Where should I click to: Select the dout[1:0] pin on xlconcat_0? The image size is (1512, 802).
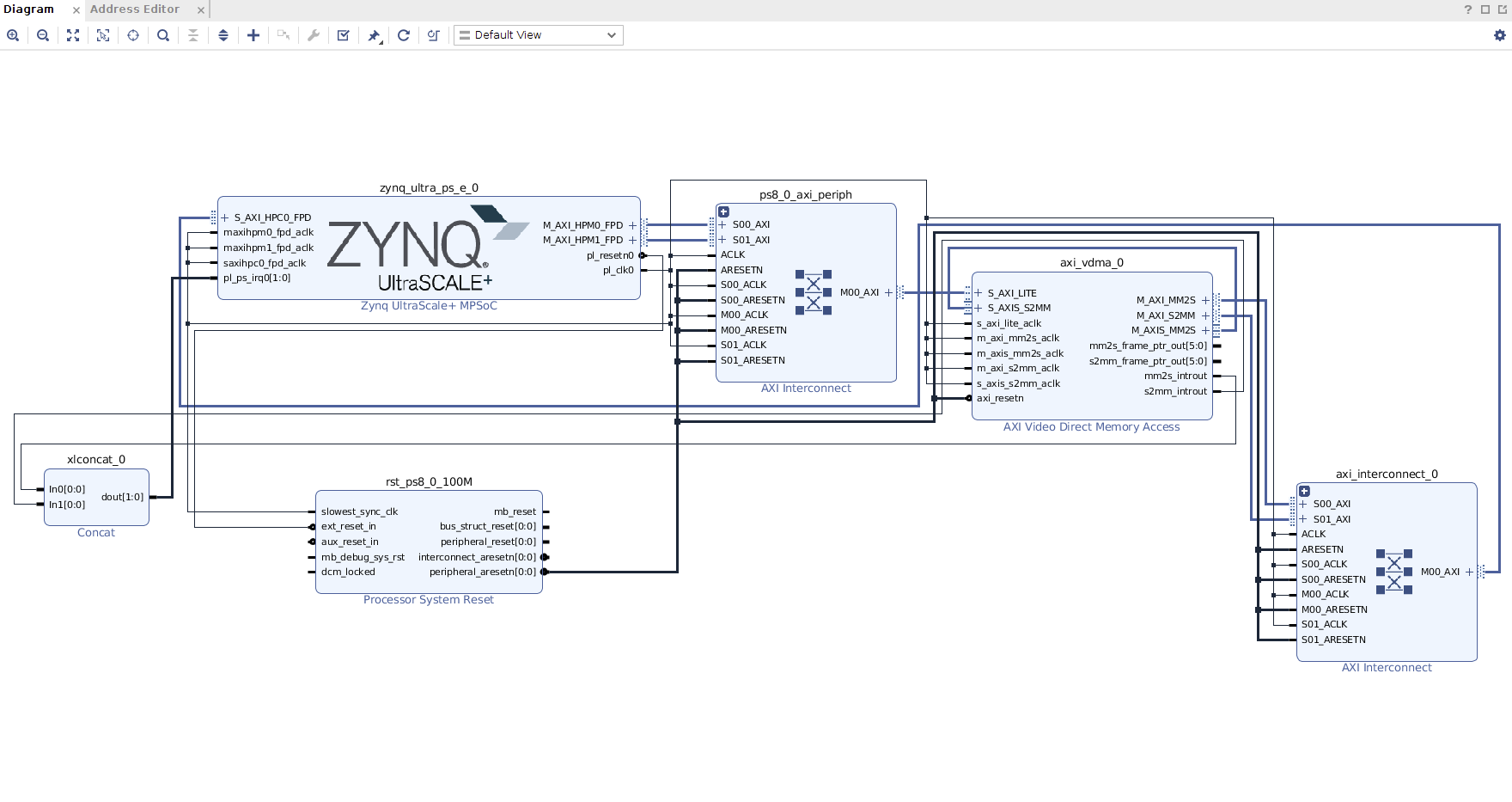click(x=123, y=497)
